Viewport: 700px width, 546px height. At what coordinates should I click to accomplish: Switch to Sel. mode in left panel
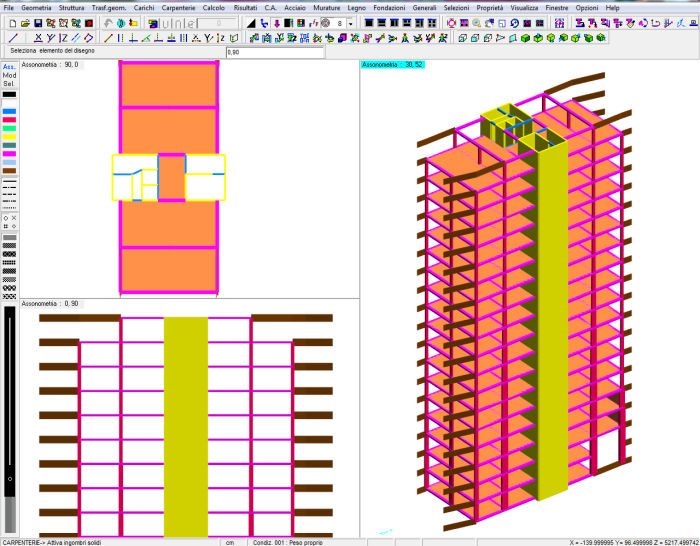pos(9,85)
